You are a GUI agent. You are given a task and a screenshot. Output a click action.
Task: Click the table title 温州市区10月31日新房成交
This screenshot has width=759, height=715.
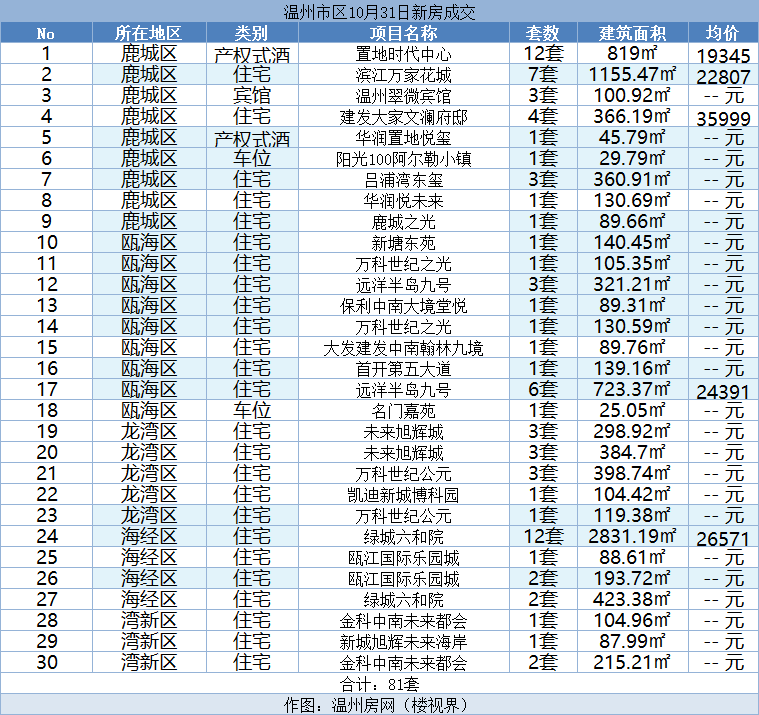point(379,12)
